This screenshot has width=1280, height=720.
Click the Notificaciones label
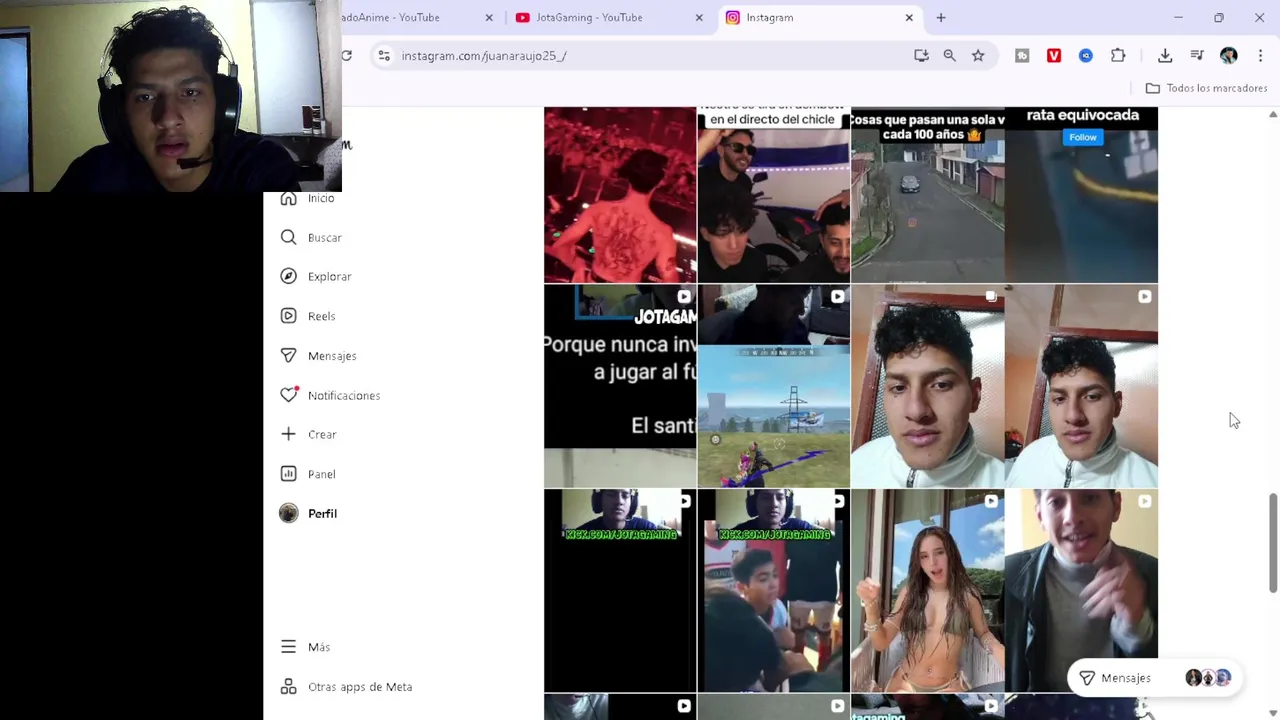tap(344, 395)
